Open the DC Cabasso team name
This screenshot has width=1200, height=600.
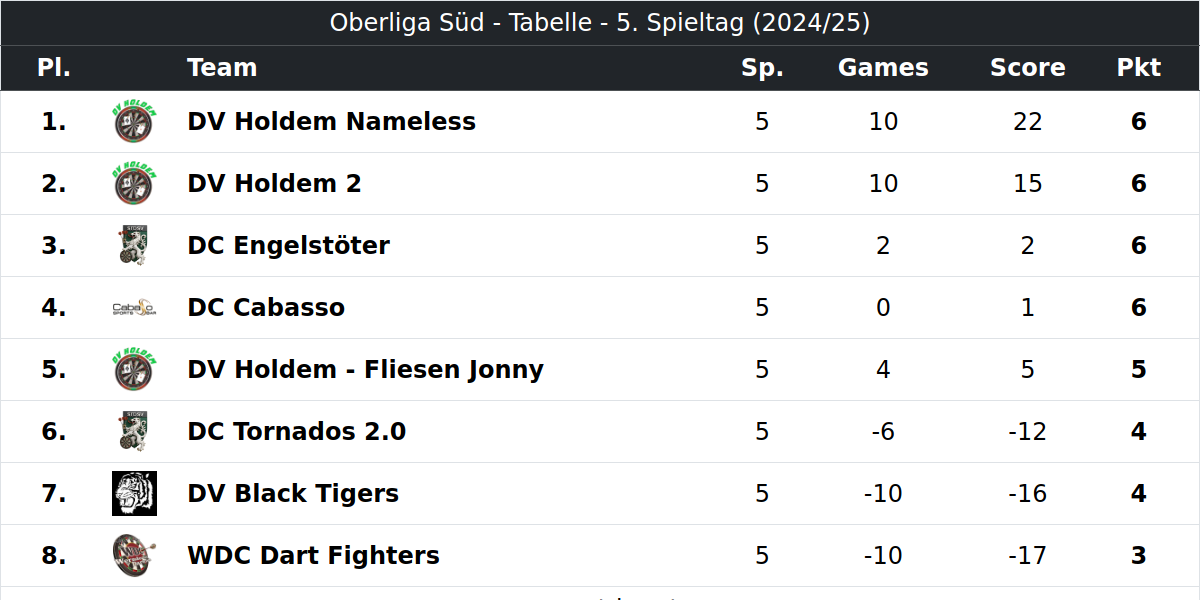click(x=266, y=308)
